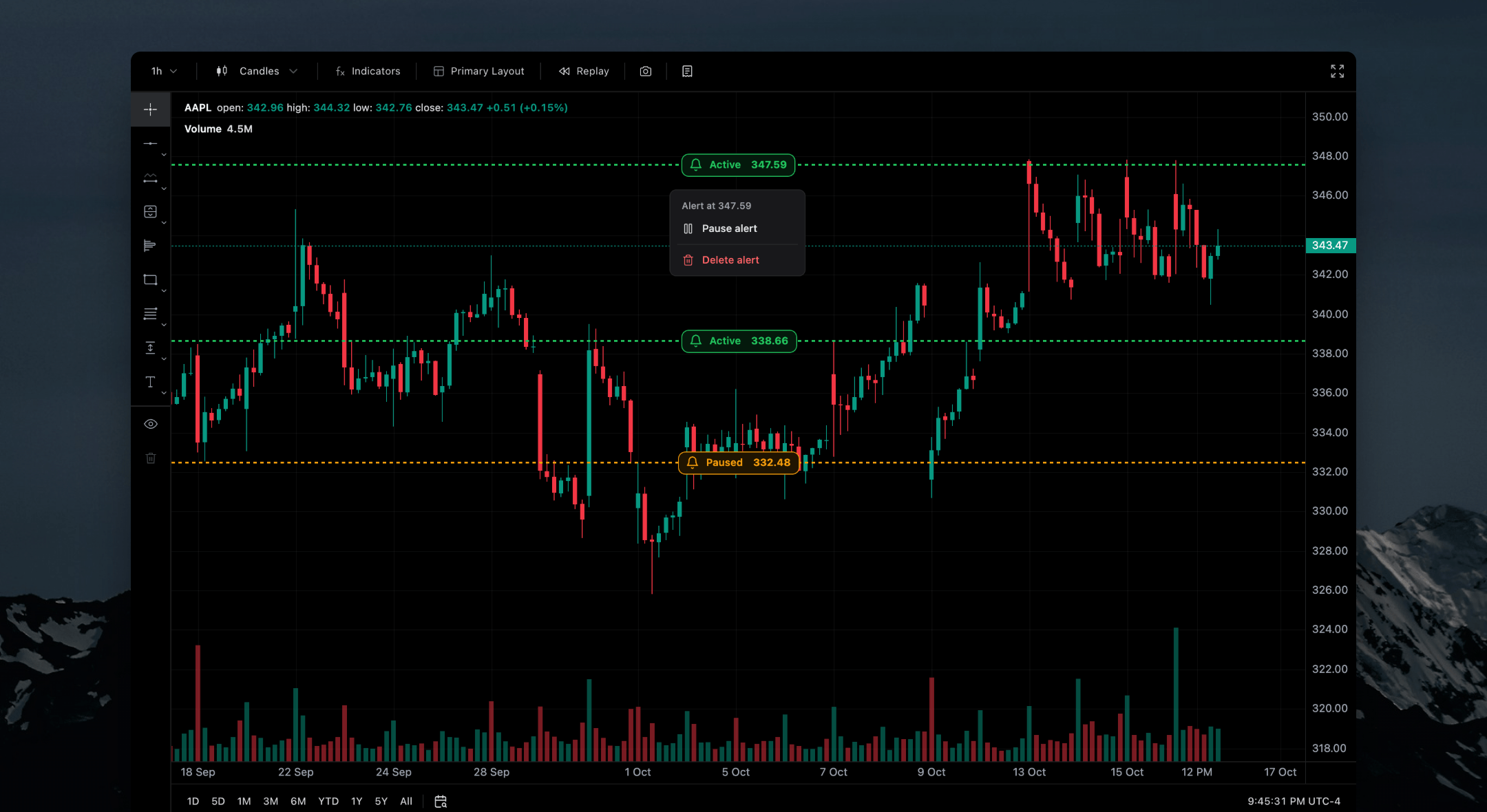This screenshot has height=812, width=1487.
Task: Select the horizontal line drawing tool
Action: point(150,143)
